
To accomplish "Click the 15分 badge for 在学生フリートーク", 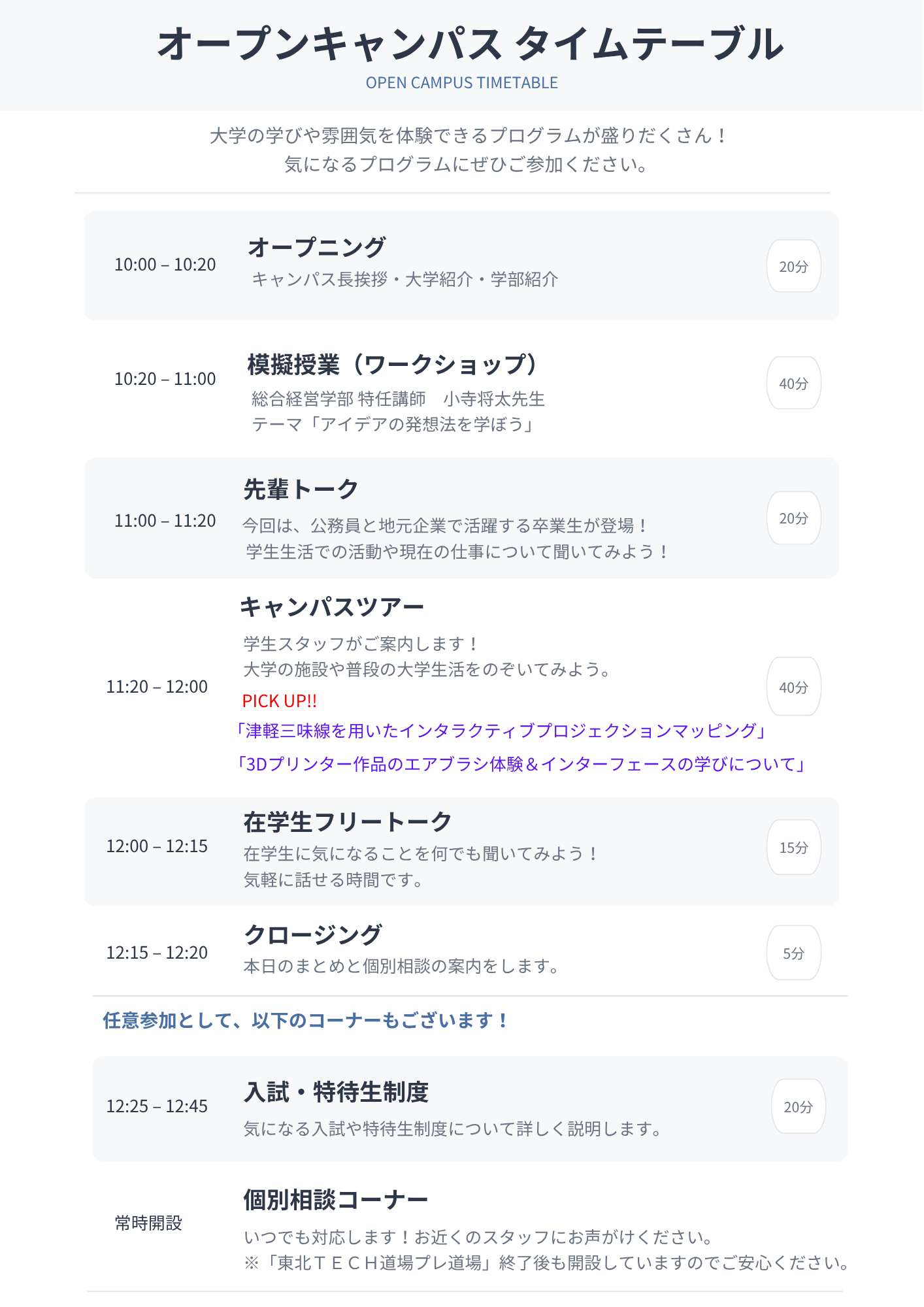I will (x=793, y=847).
